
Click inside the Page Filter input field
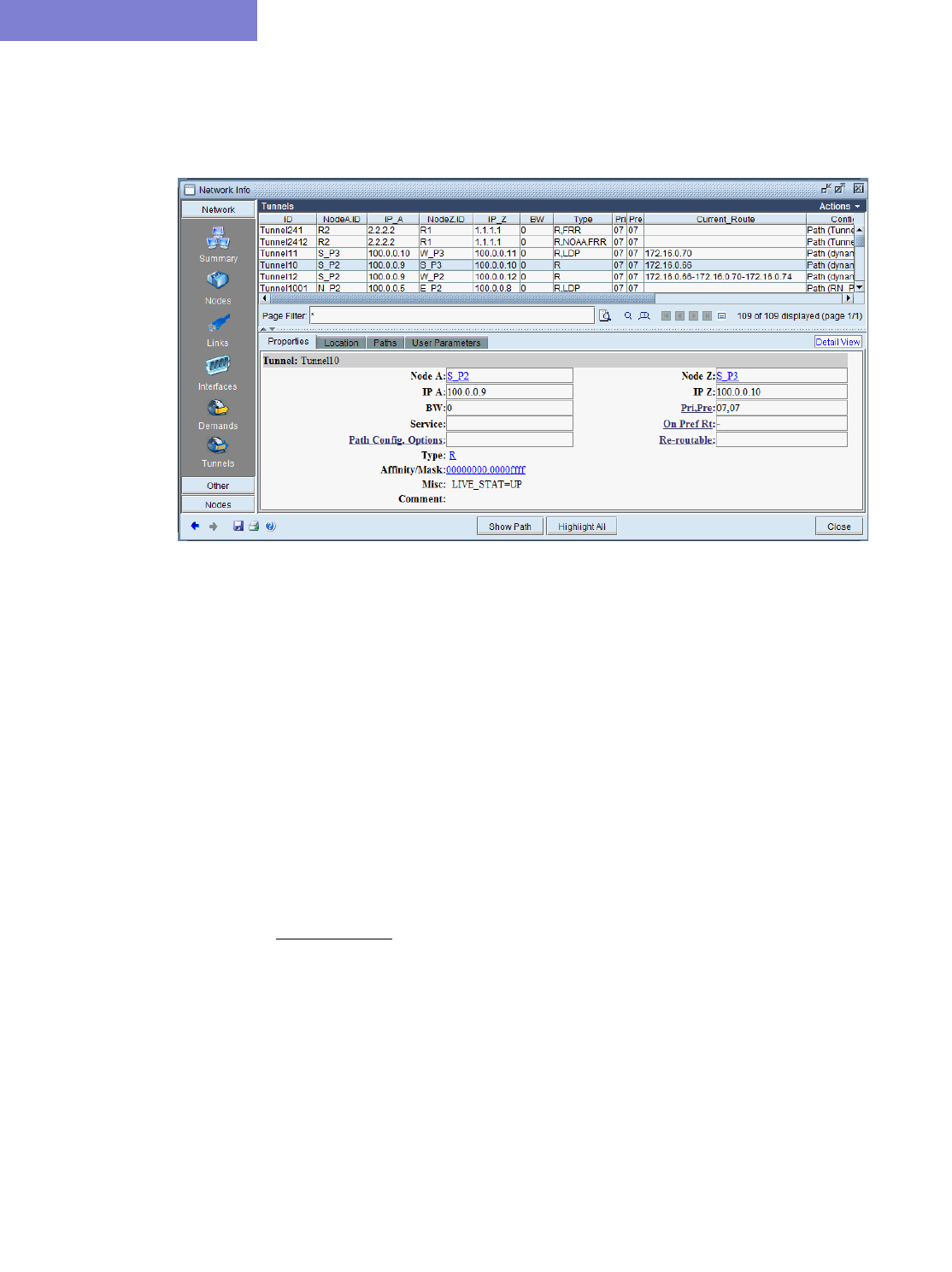(452, 315)
